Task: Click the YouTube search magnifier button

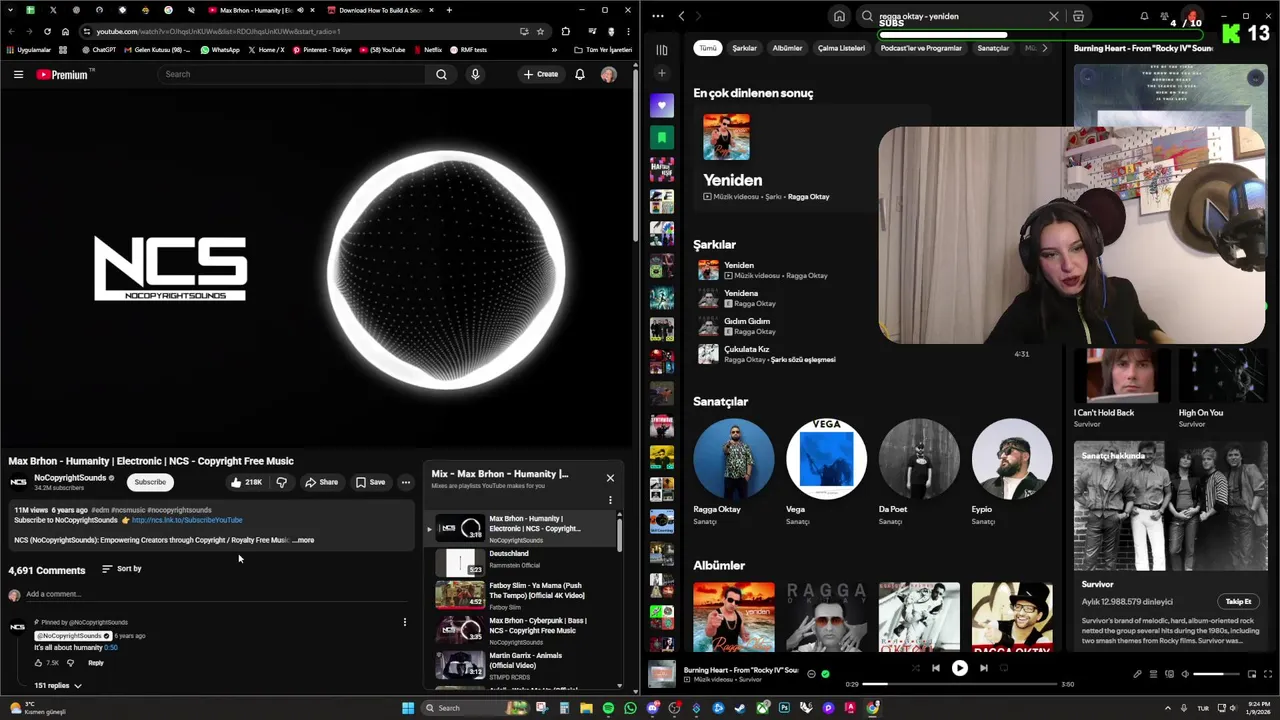Action: (441, 74)
